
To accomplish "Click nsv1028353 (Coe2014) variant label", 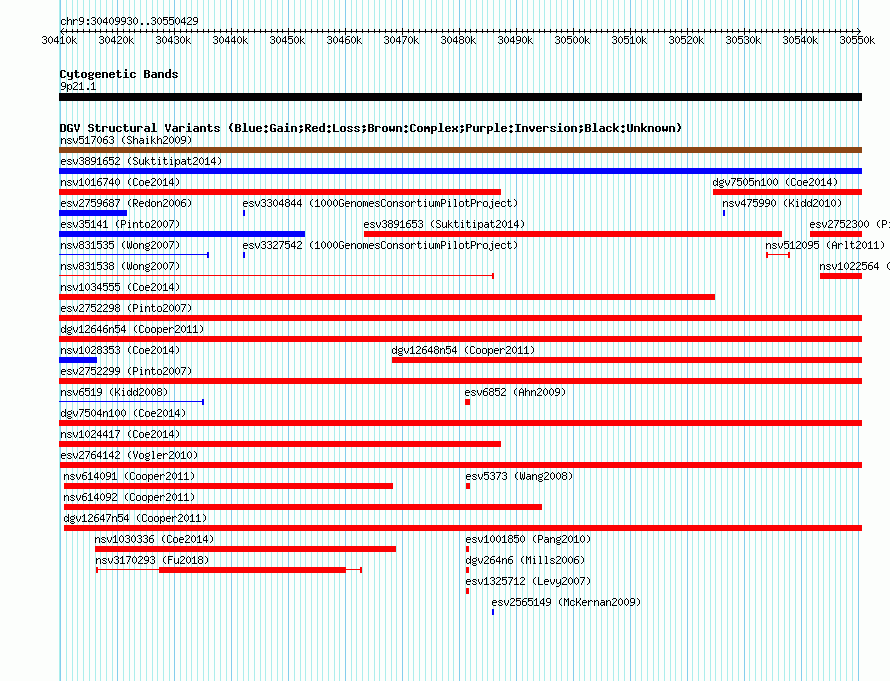I will pyautogui.click(x=120, y=350).
